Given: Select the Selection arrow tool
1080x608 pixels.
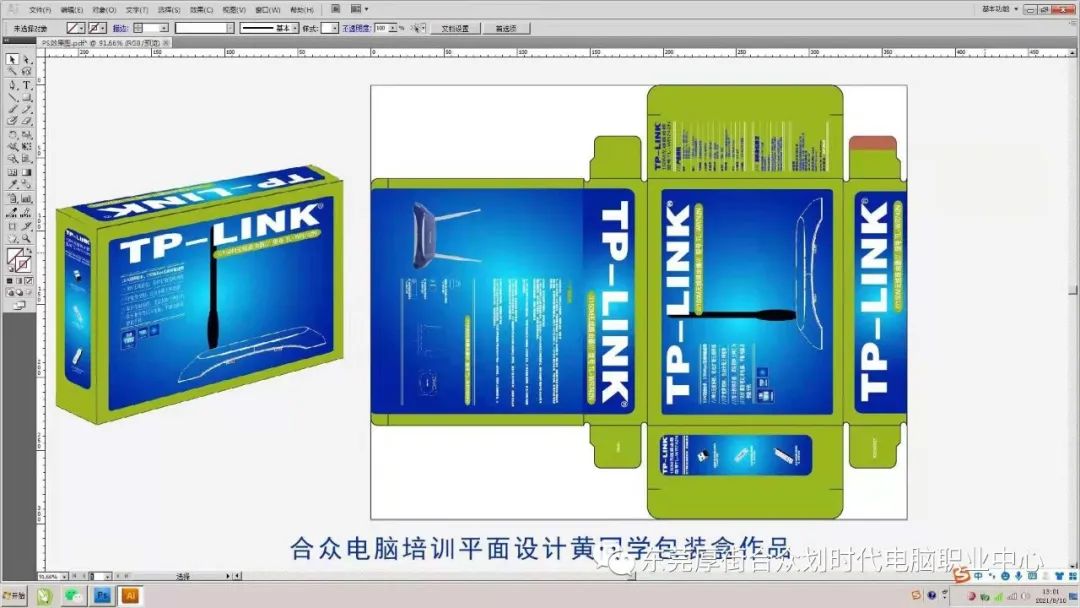Looking at the screenshot, I should coord(12,60).
